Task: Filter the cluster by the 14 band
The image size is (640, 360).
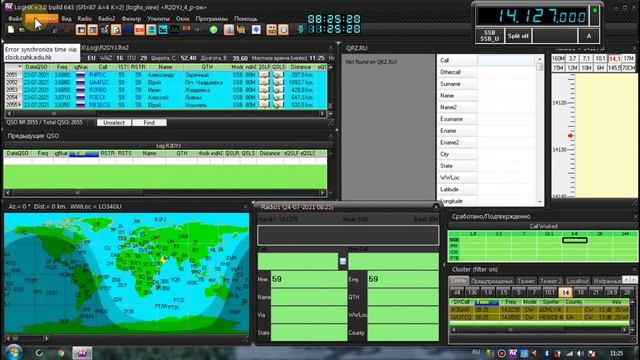Action: pyautogui.click(x=565, y=292)
